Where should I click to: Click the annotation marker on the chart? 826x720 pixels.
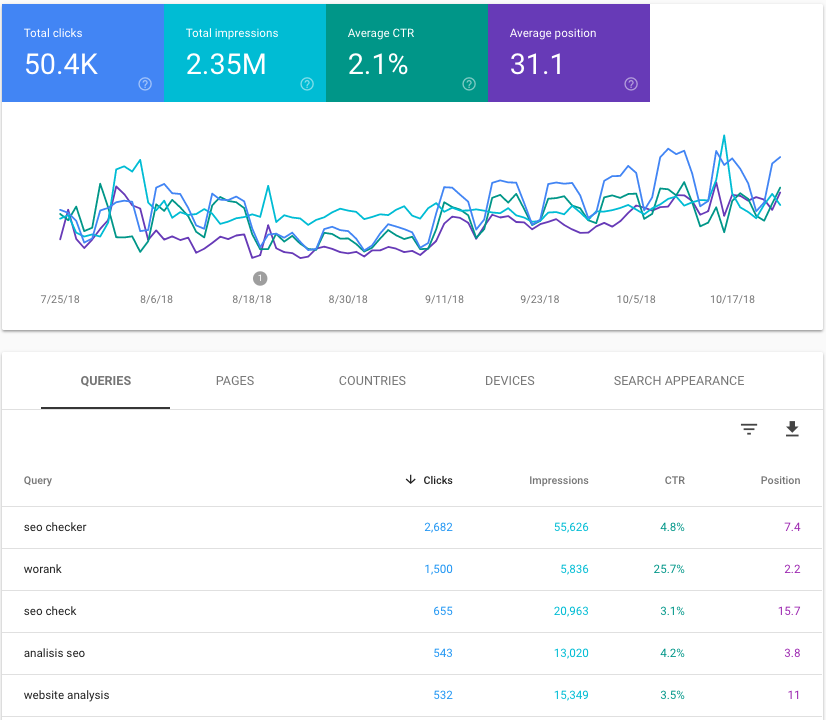point(260,279)
